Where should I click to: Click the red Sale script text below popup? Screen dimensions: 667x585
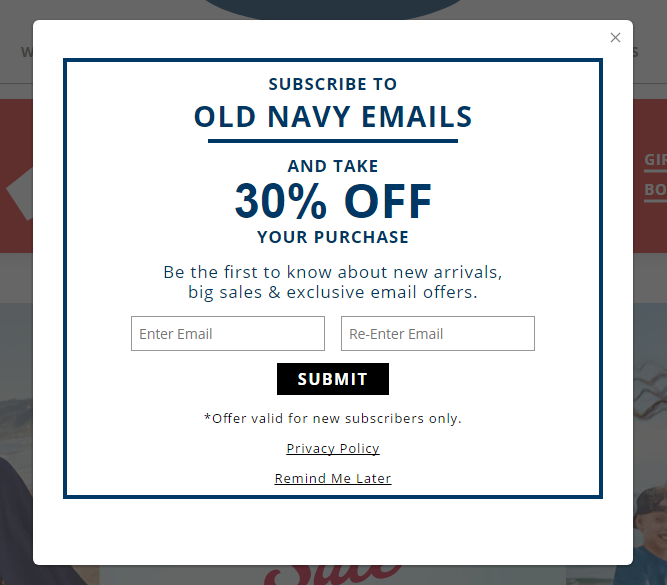333,574
